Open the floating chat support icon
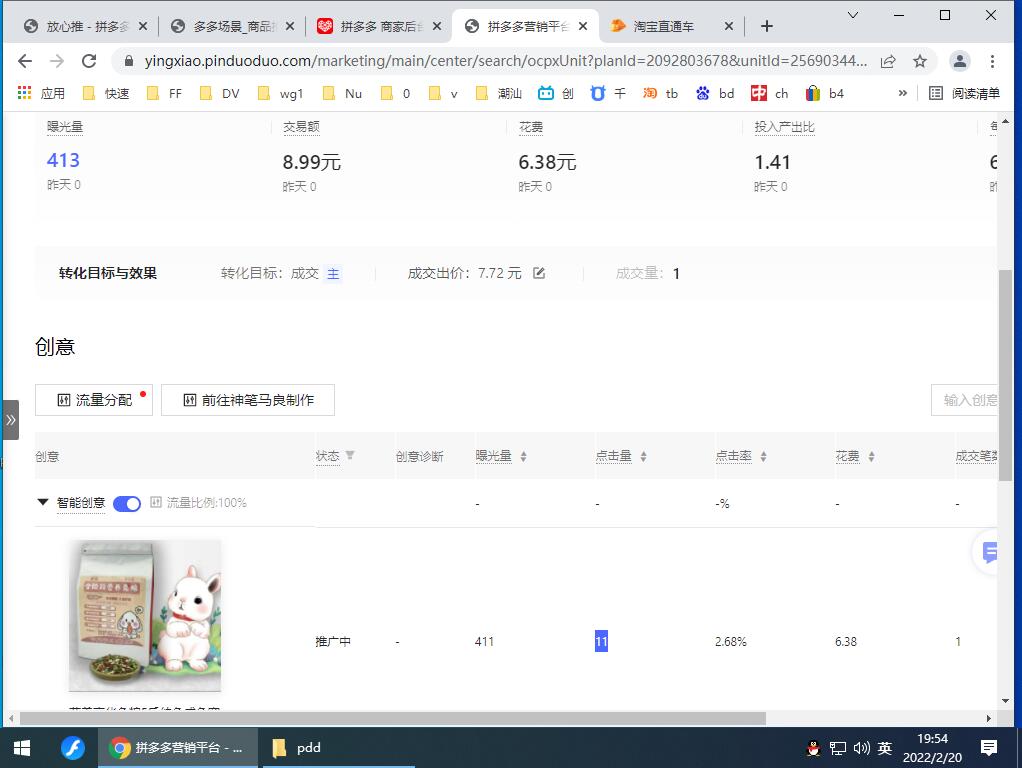This screenshot has height=768, width=1022. [987, 553]
